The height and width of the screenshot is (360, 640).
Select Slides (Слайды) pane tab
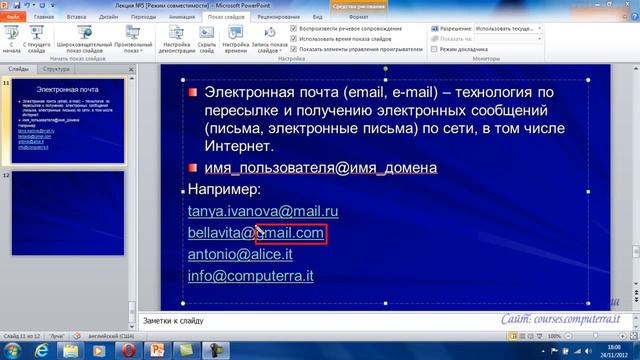tap(19, 69)
